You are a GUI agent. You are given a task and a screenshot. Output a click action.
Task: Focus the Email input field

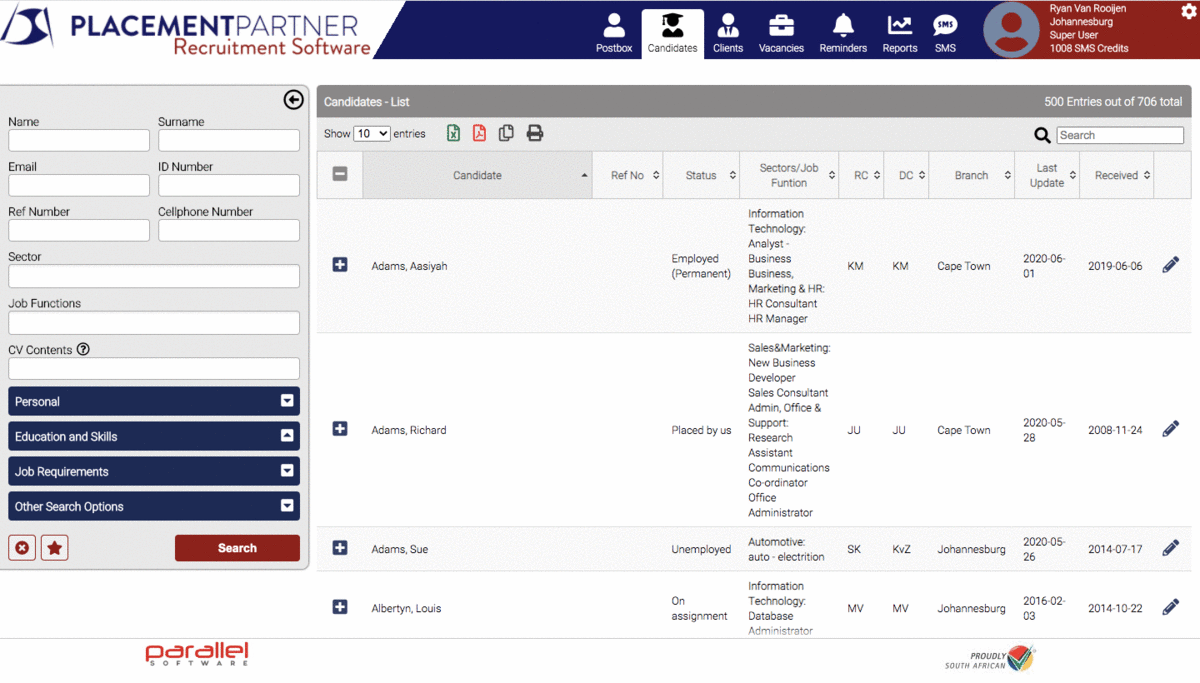tap(79, 185)
